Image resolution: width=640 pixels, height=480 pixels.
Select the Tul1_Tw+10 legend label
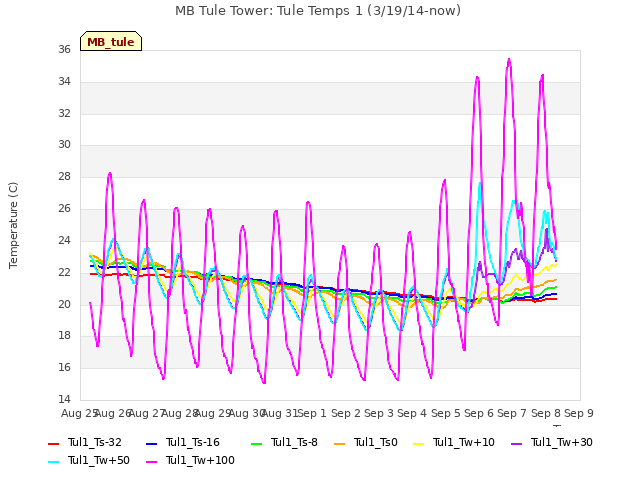(464, 442)
